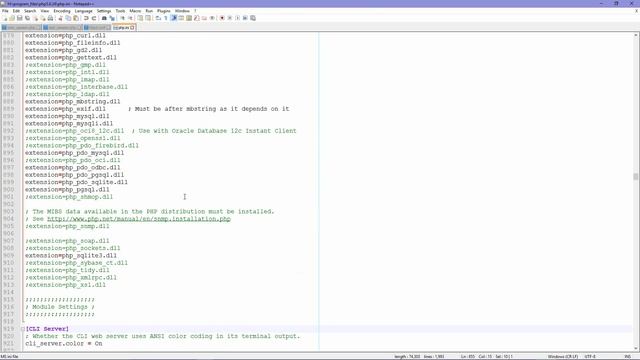Click the vertical scrollbar down arrow
The image size is (640, 360).
[636, 348]
